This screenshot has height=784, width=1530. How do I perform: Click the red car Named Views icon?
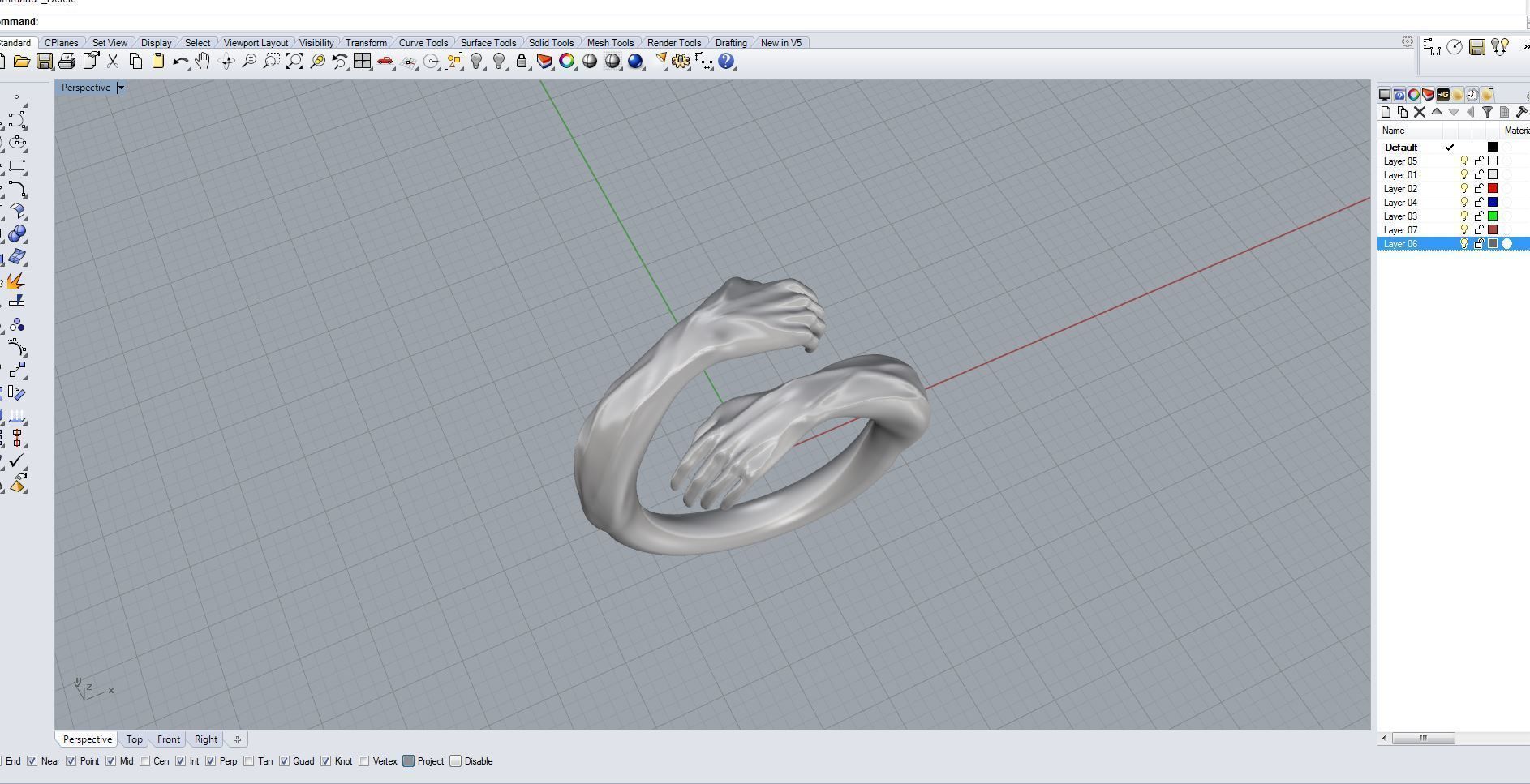pos(385,62)
